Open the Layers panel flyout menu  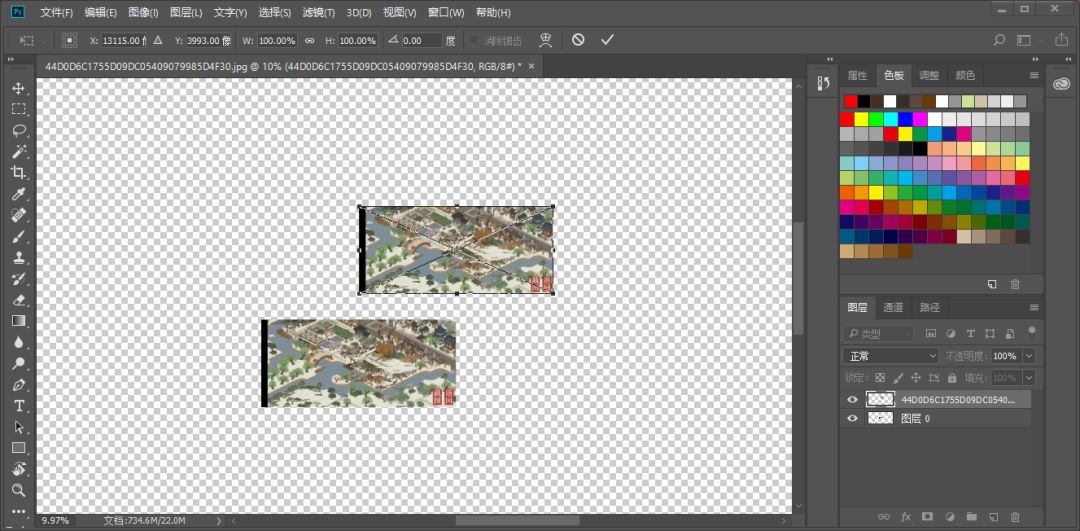1034,307
